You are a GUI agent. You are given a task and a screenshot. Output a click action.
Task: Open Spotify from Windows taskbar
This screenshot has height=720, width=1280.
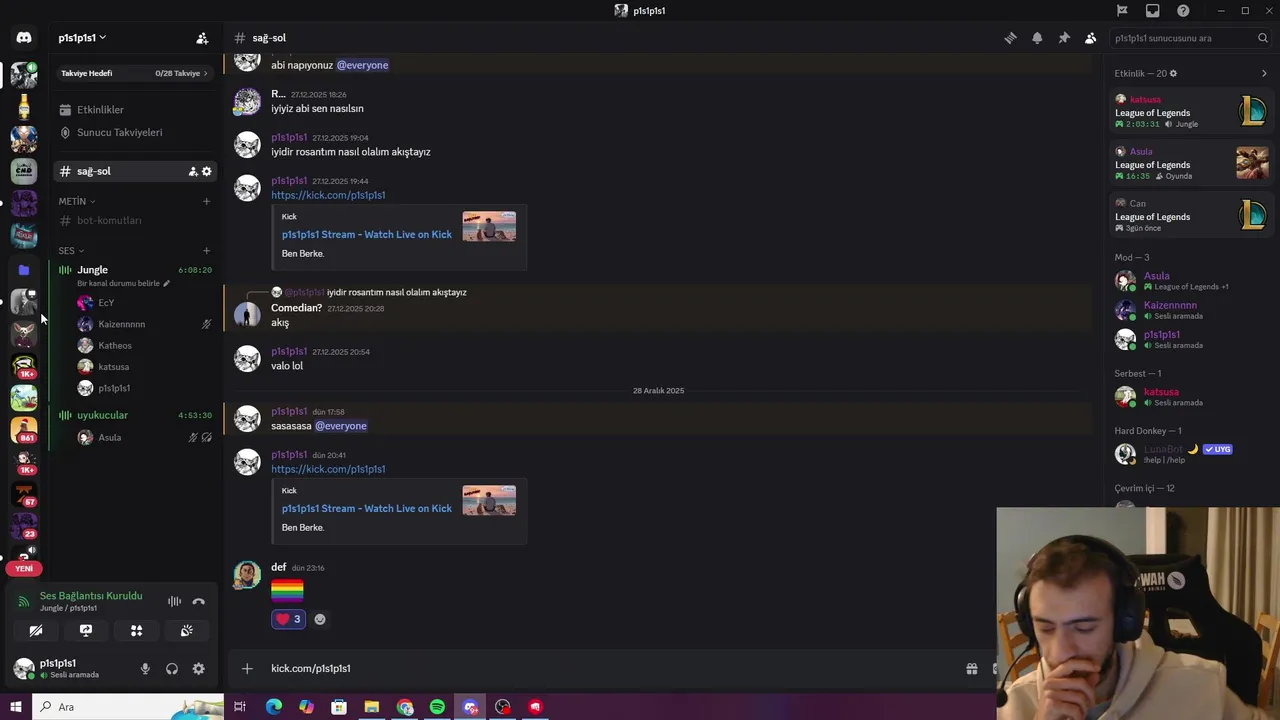437,707
